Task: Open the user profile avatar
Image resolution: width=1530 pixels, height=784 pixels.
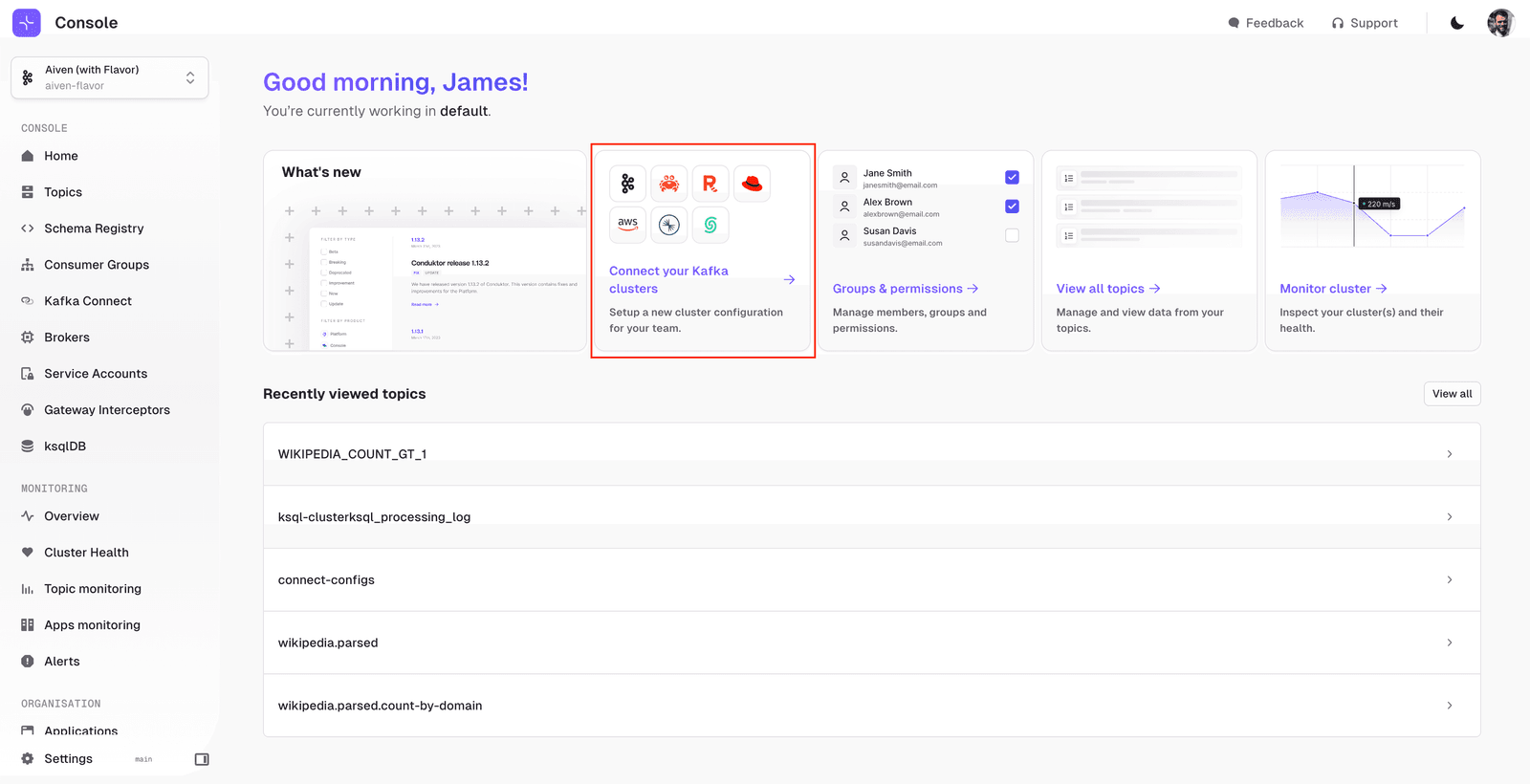Action: [x=1499, y=23]
